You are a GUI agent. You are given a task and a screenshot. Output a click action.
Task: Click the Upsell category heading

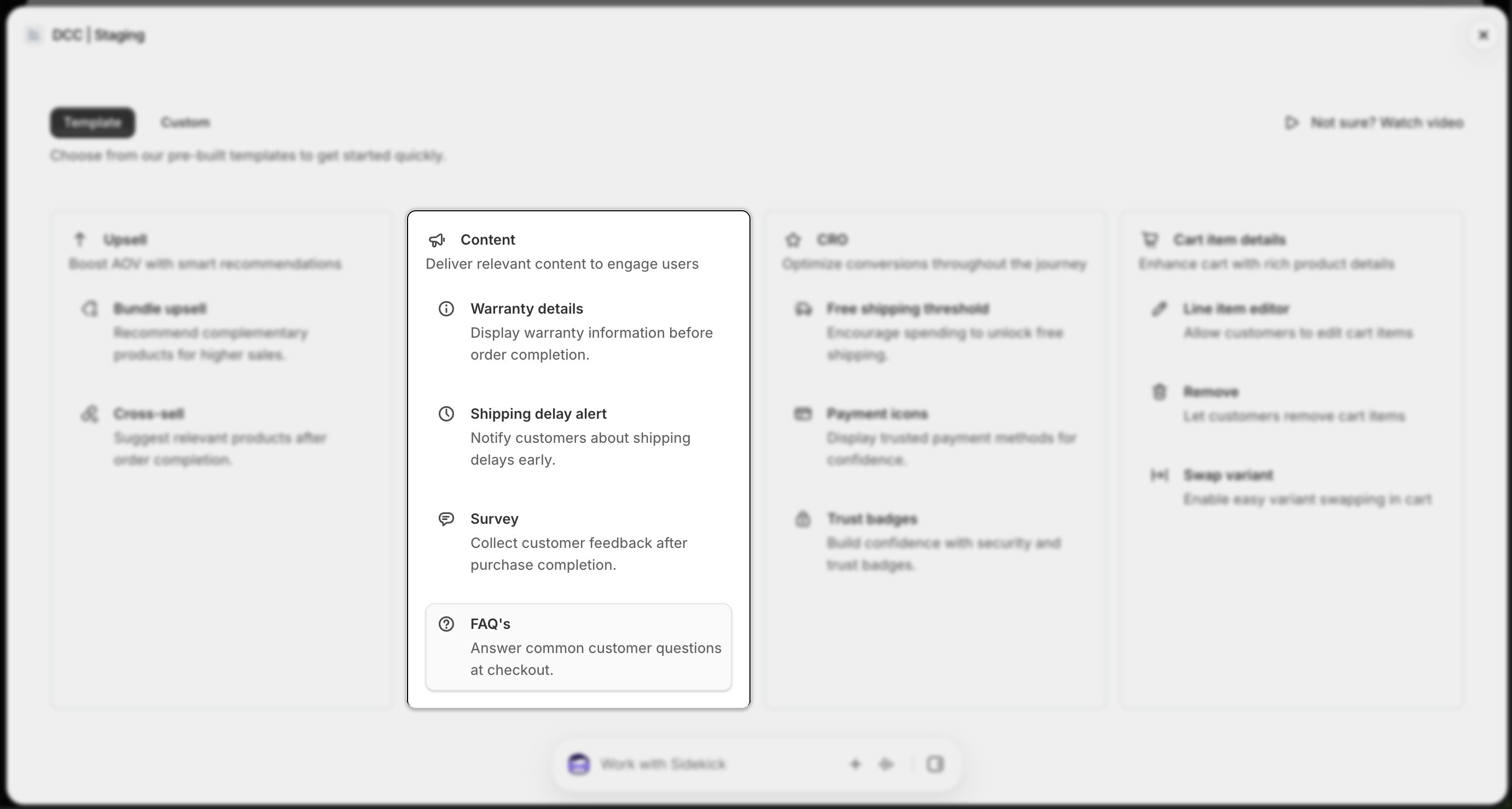[125, 240]
